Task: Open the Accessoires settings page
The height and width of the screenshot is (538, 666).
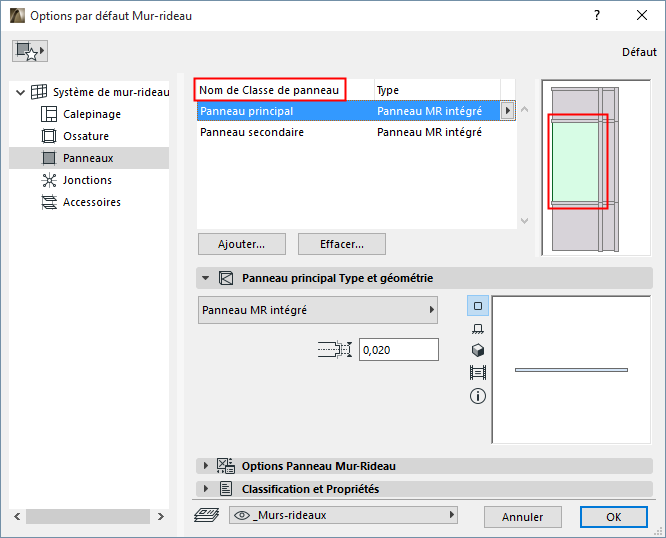Action: coord(92,202)
